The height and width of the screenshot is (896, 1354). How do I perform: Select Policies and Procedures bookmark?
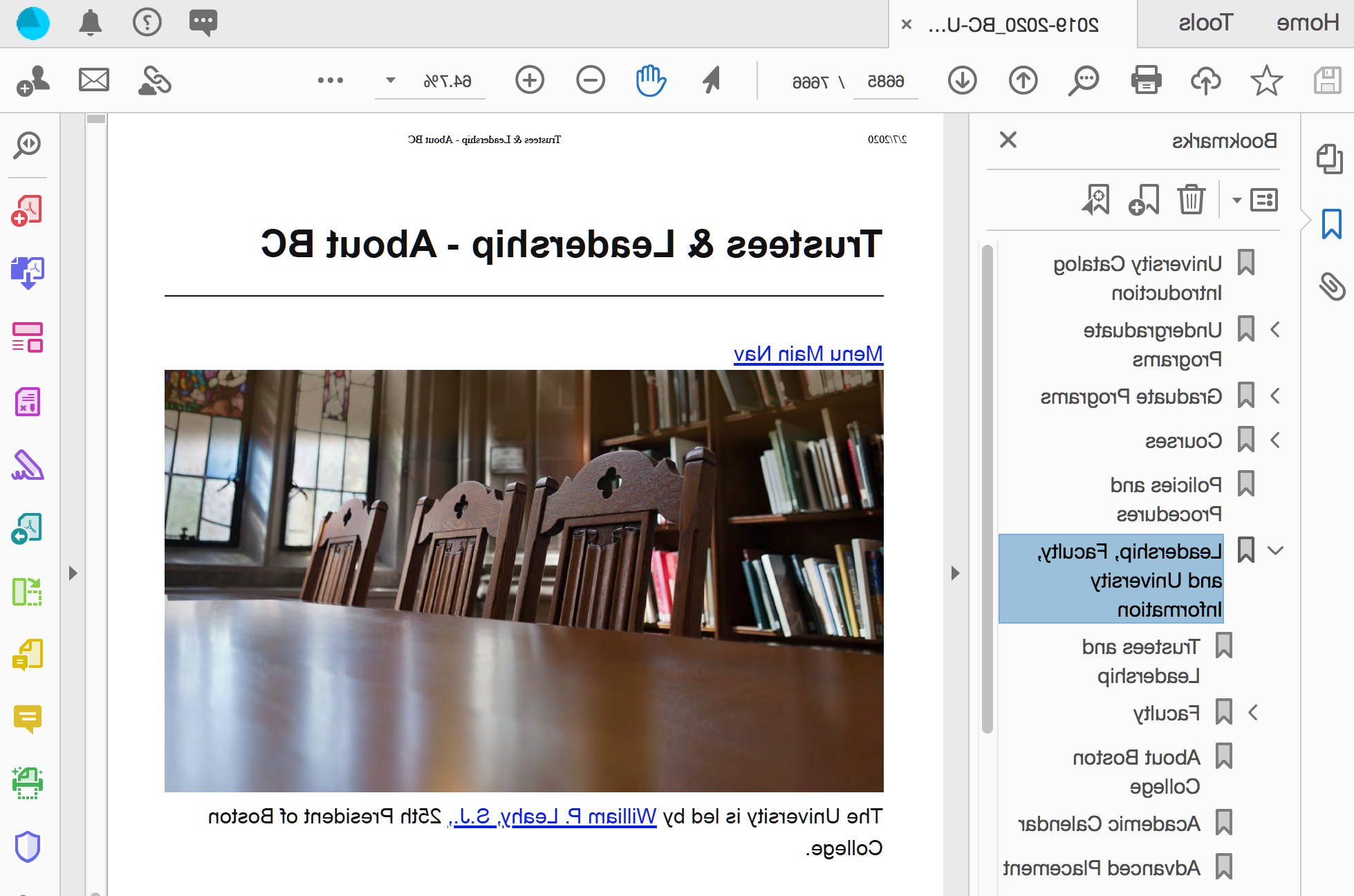click(1166, 499)
